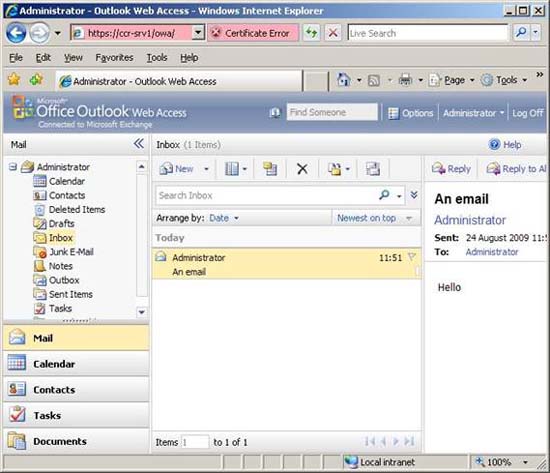Open the Page toolbar dropdown
The height and width of the screenshot is (473, 550).
point(472,80)
